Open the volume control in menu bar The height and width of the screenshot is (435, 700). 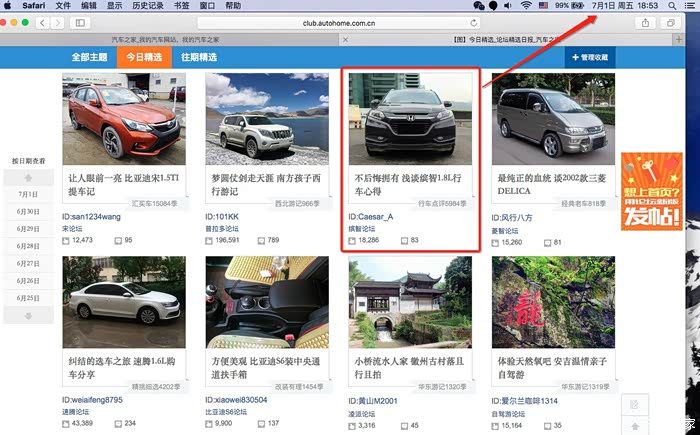pos(508,5)
